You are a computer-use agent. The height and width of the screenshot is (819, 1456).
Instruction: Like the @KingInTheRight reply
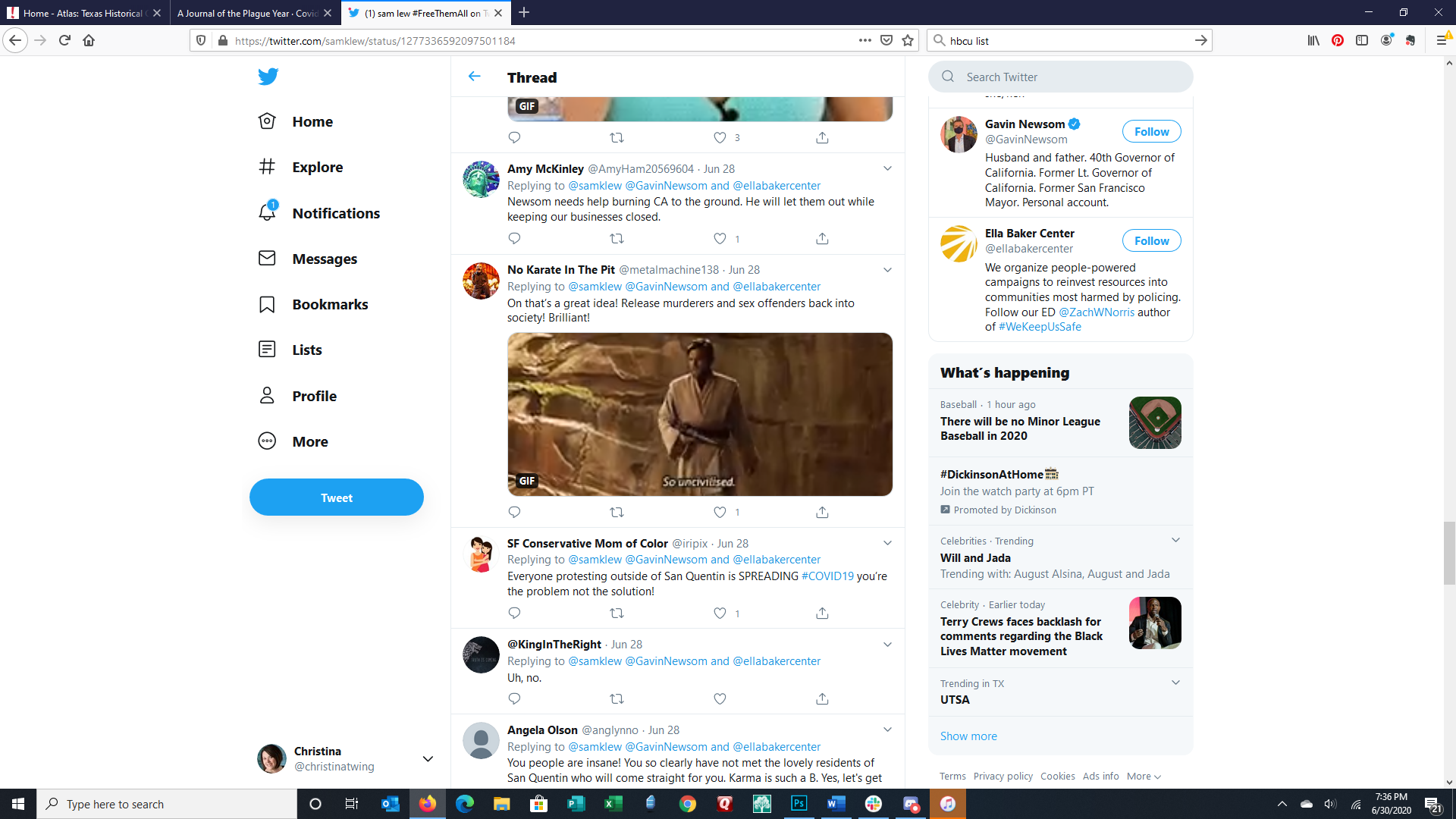click(720, 699)
